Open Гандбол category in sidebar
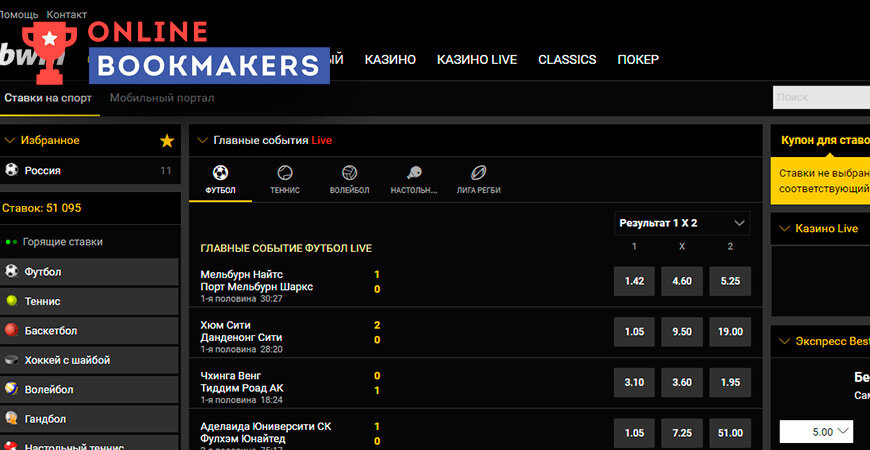 89,419
